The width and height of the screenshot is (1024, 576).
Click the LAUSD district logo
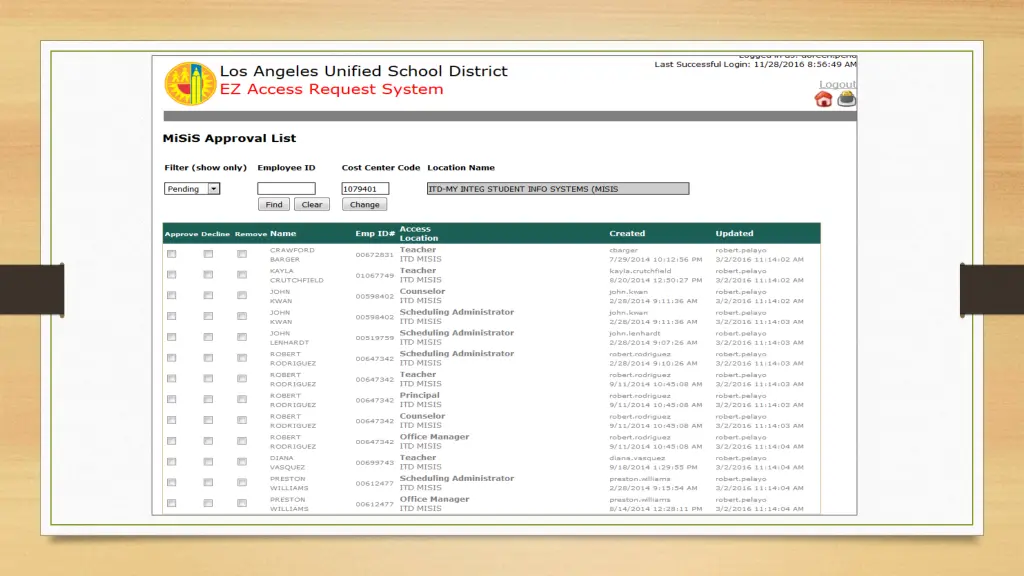click(x=190, y=84)
